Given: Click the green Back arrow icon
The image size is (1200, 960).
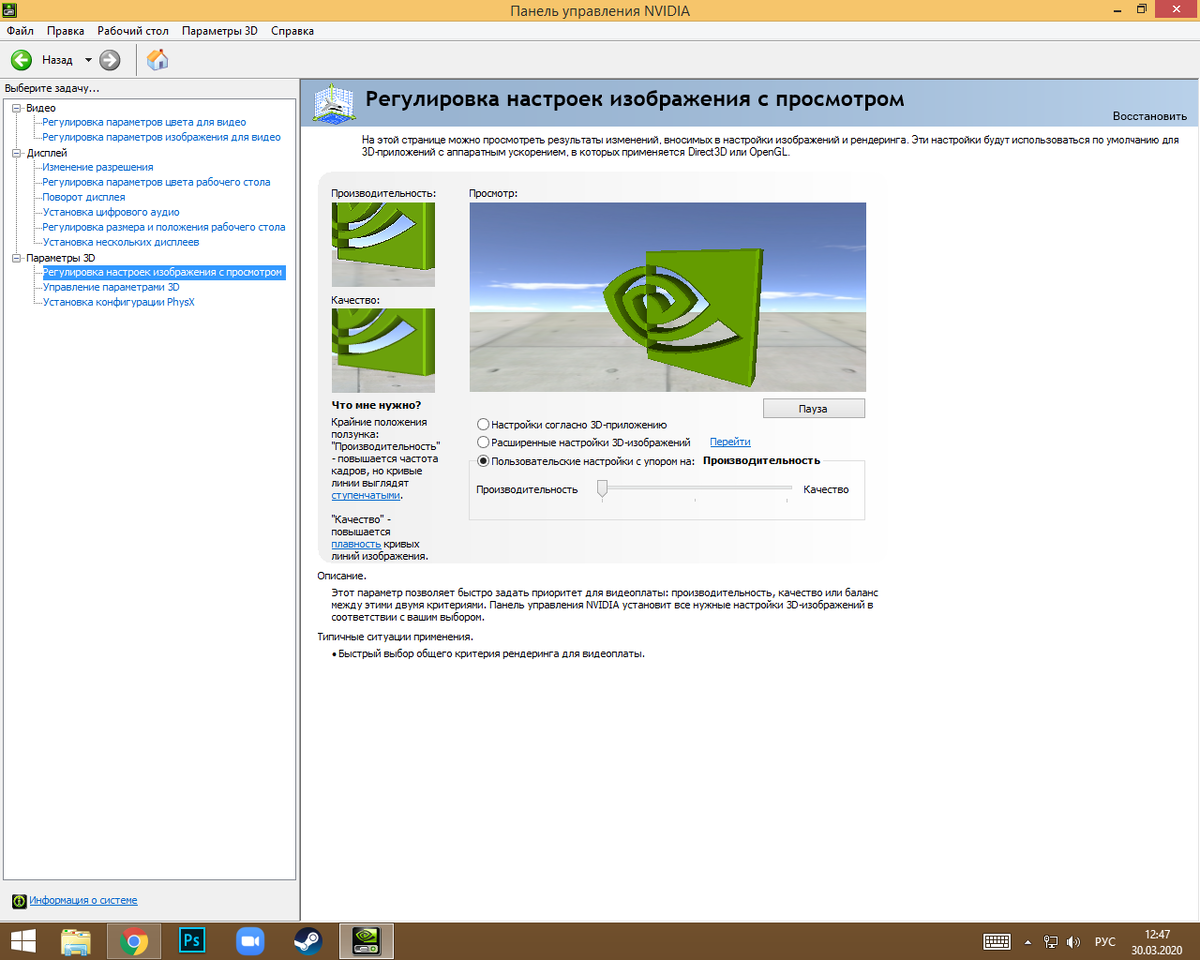Looking at the screenshot, I should [x=21, y=60].
